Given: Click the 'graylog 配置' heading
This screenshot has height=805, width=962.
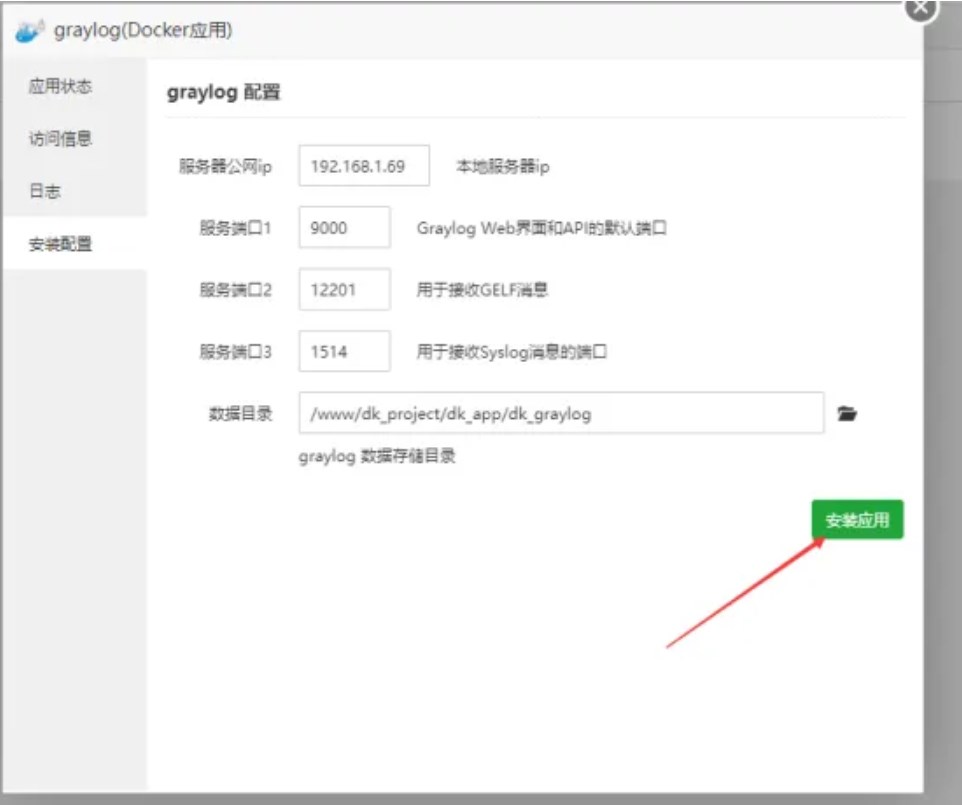Looking at the screenshot, I should point(223,93).
